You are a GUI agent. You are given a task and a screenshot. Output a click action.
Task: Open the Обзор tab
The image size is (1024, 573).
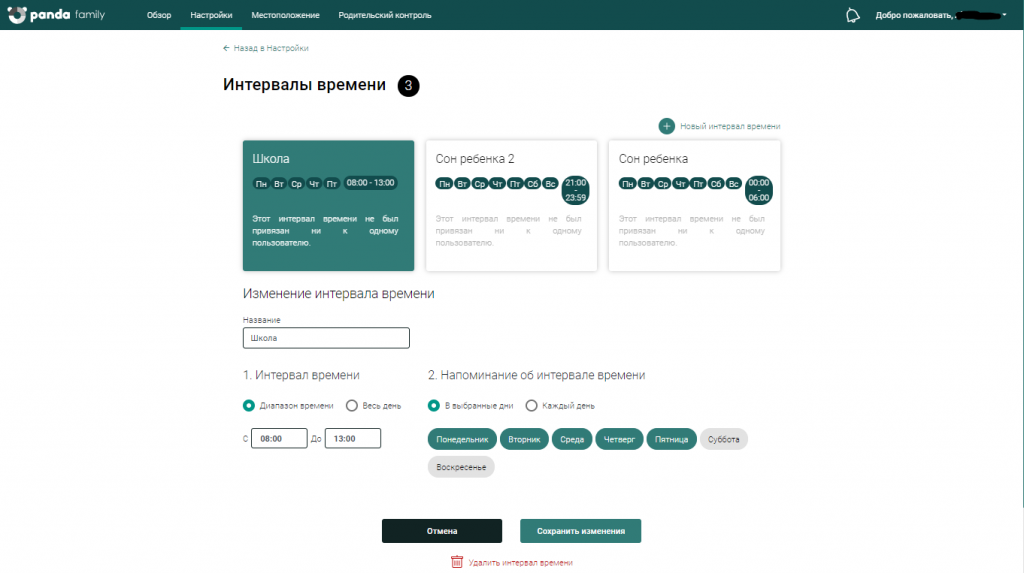tap(159, 15)
